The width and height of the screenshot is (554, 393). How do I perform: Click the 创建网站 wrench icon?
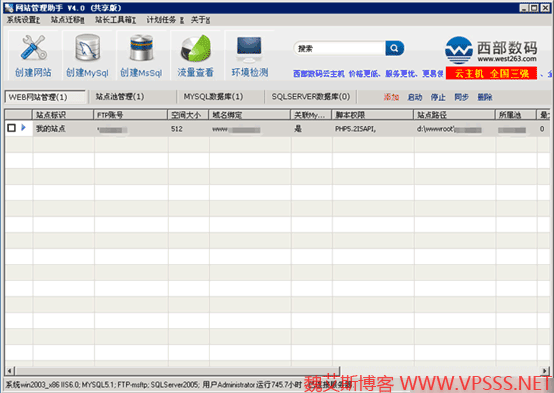coord(33,47)
